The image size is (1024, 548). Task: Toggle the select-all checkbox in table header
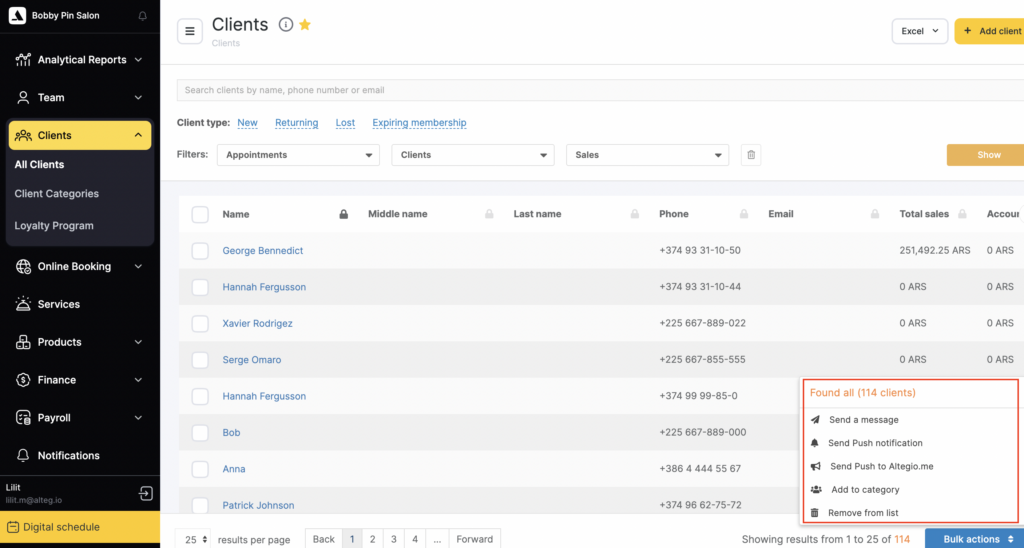(x=200, y=214)
